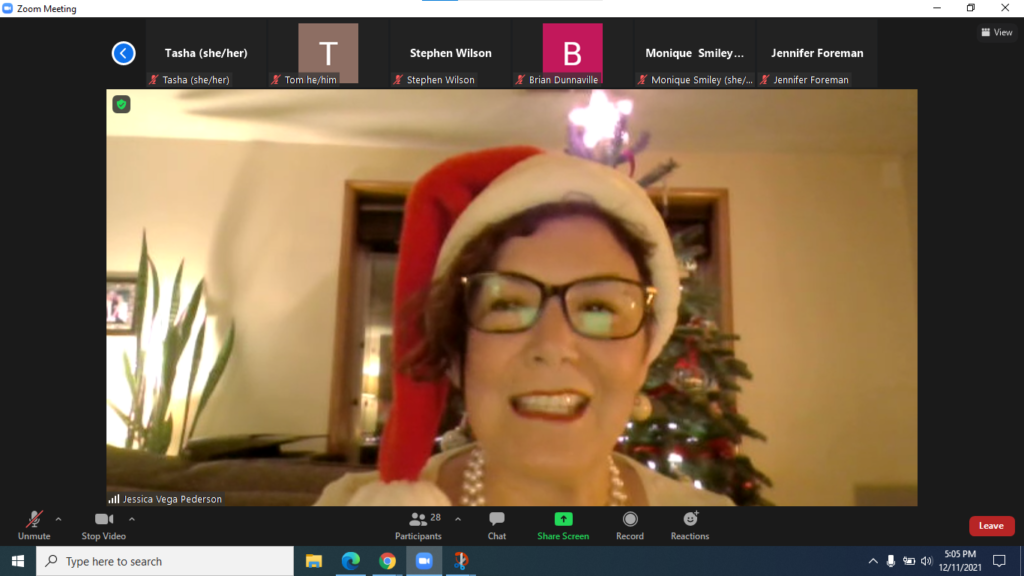Open the View layout menu
Image resolution: width=1024 pixels, height=576 pixels.
(x=996, y=32)
